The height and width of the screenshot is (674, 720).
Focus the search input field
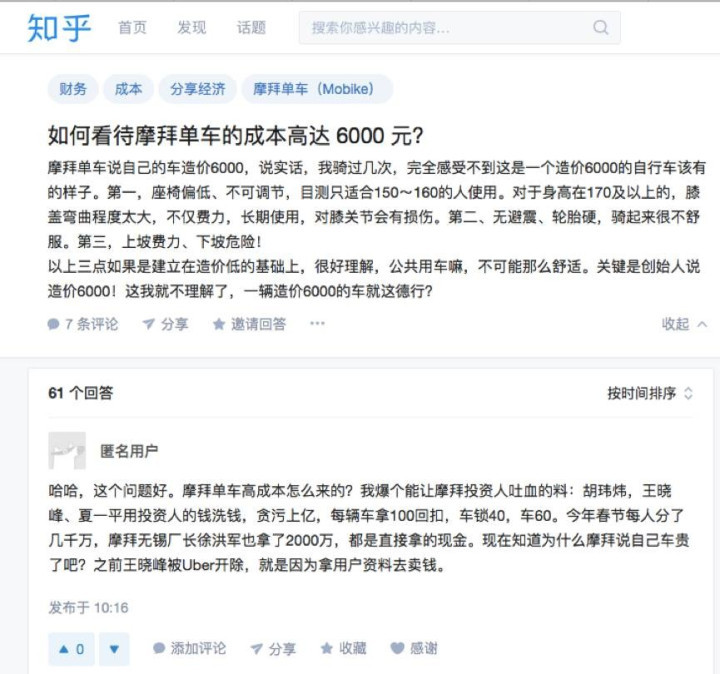pyautogui.click(x=460, y=28)
